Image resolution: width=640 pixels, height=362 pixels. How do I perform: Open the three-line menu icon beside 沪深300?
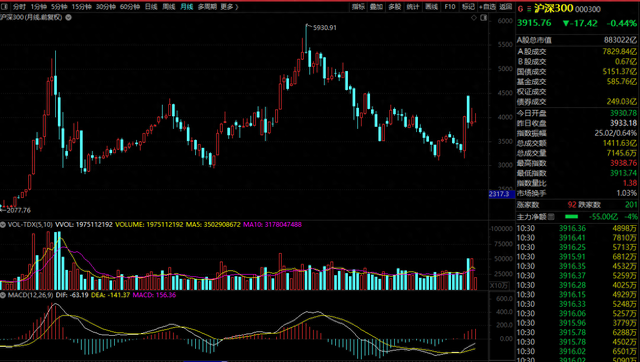pyautogui.click(x=529, y=8)
